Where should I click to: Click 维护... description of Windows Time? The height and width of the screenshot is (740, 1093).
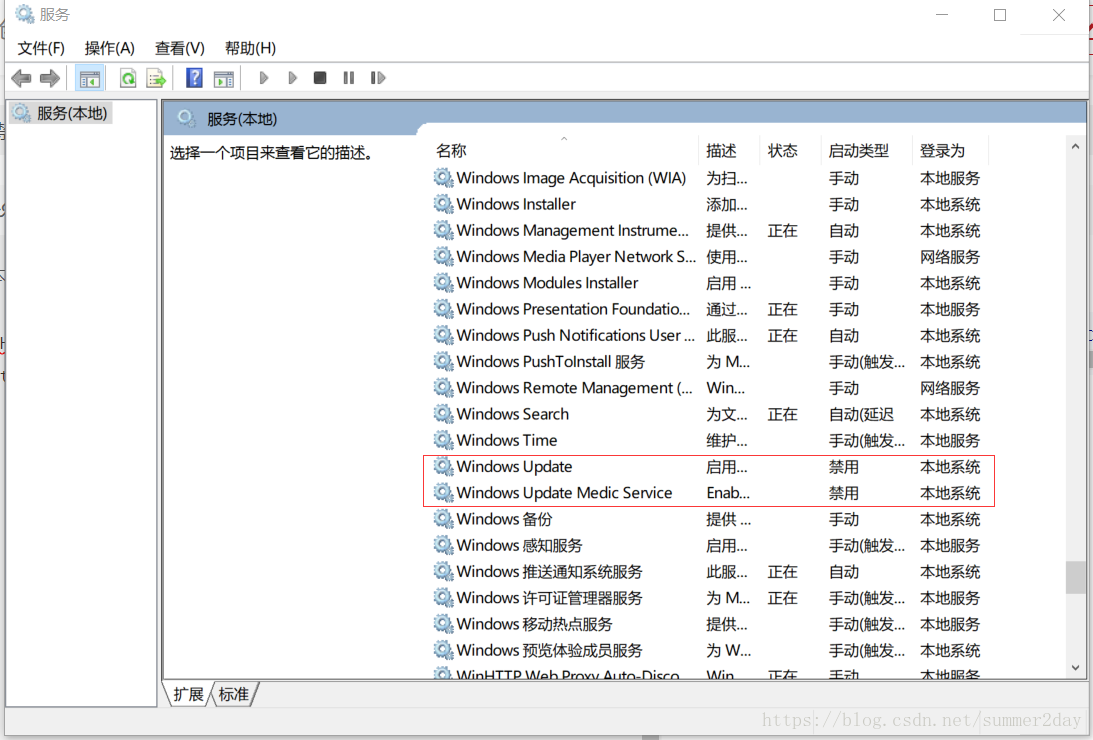[x=726, y=440]
